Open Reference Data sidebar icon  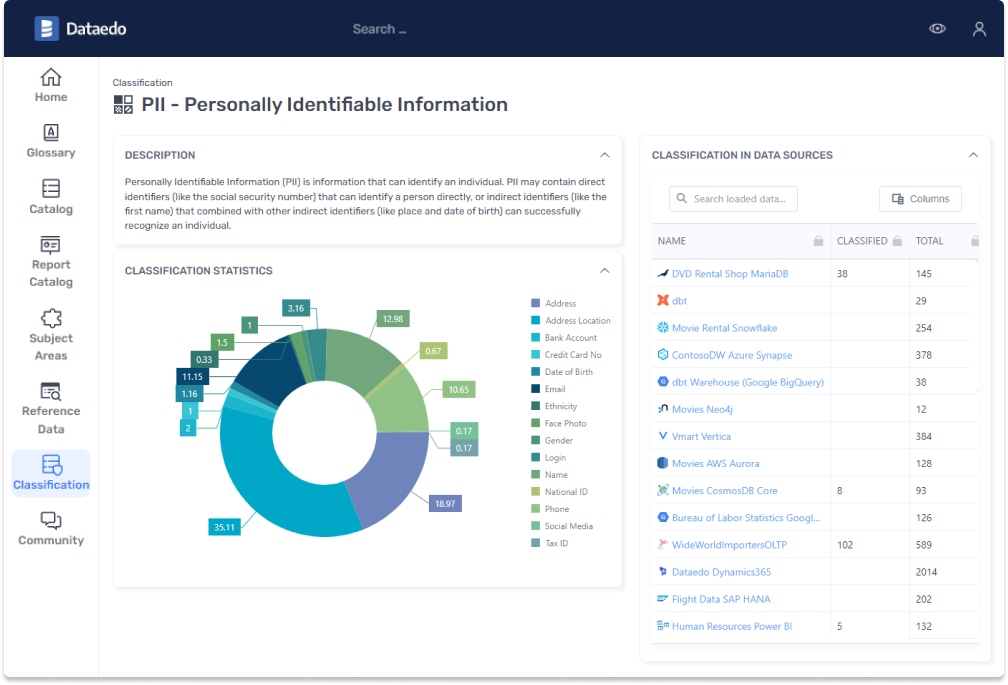(x=51, y=392)
